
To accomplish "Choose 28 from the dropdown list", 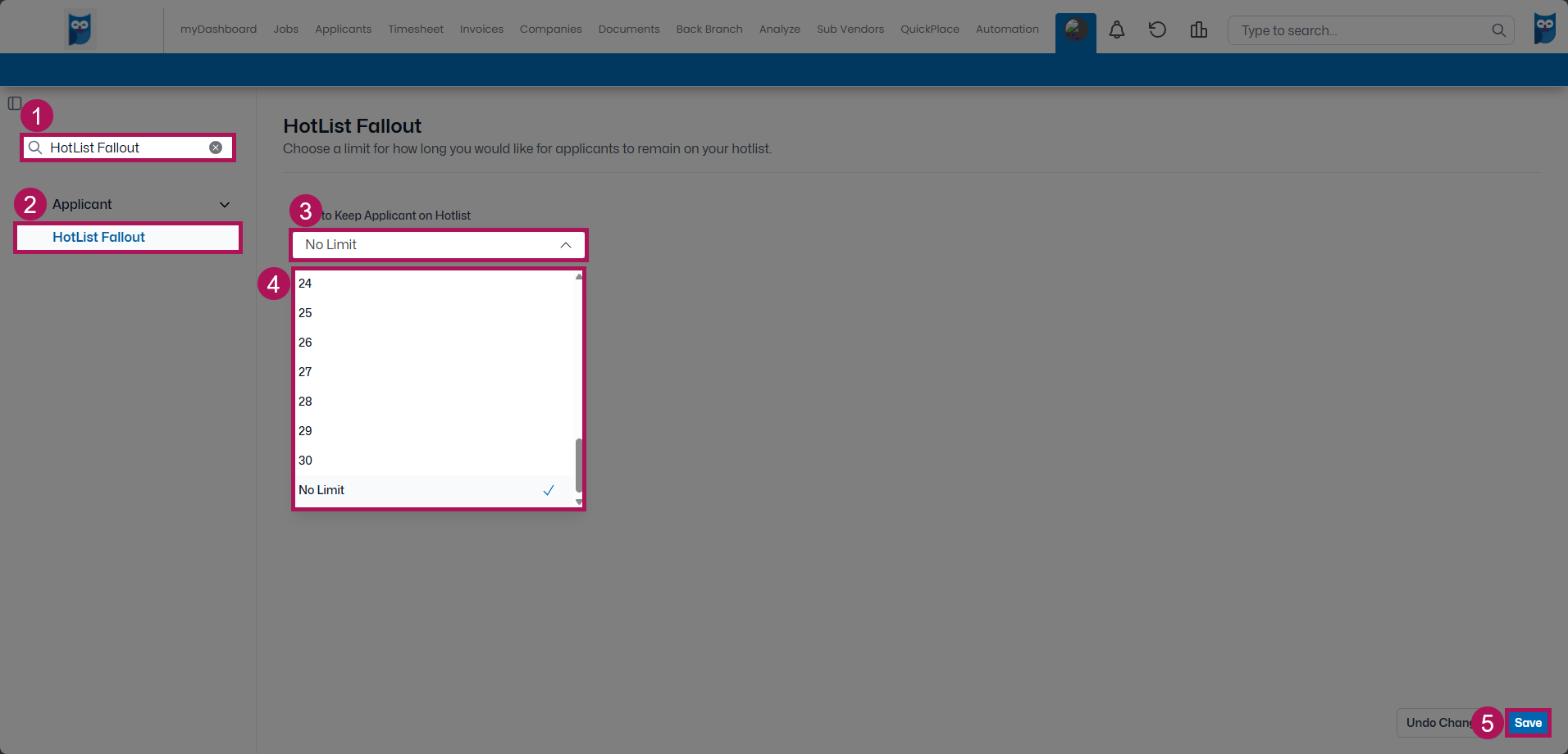I will click(436, 402).
